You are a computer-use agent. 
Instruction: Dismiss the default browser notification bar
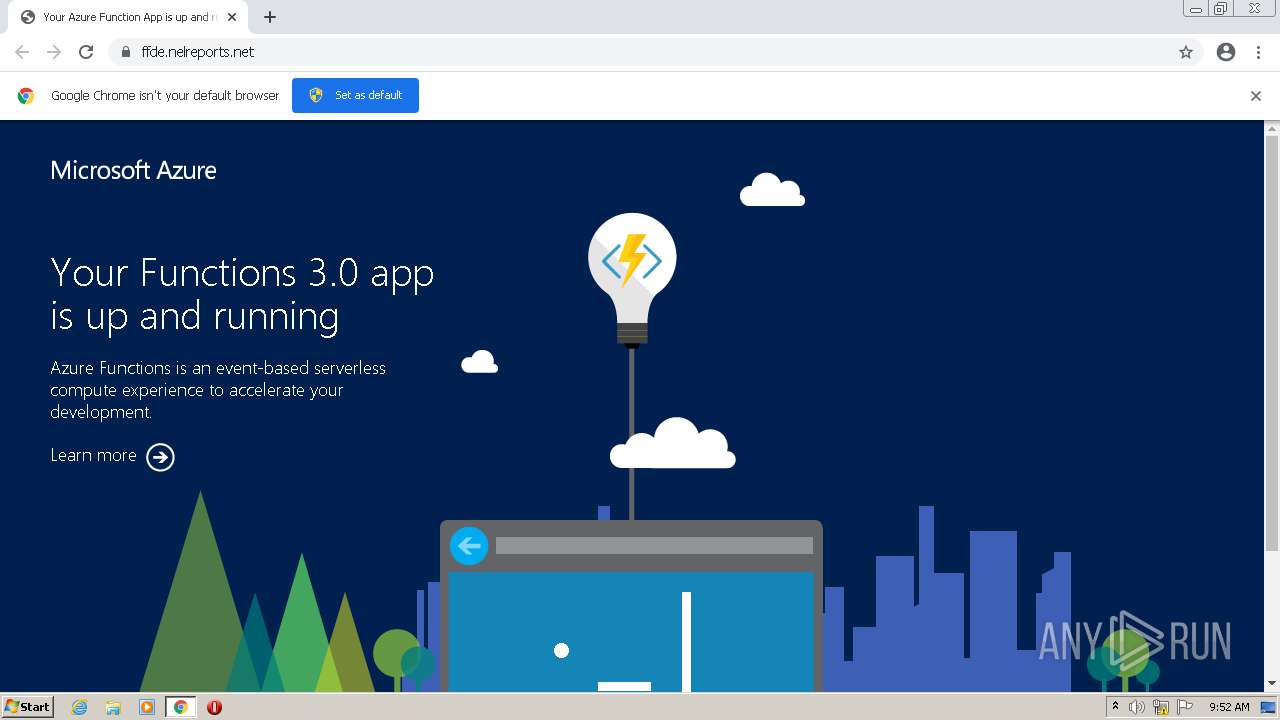[x=1256, y=96]
